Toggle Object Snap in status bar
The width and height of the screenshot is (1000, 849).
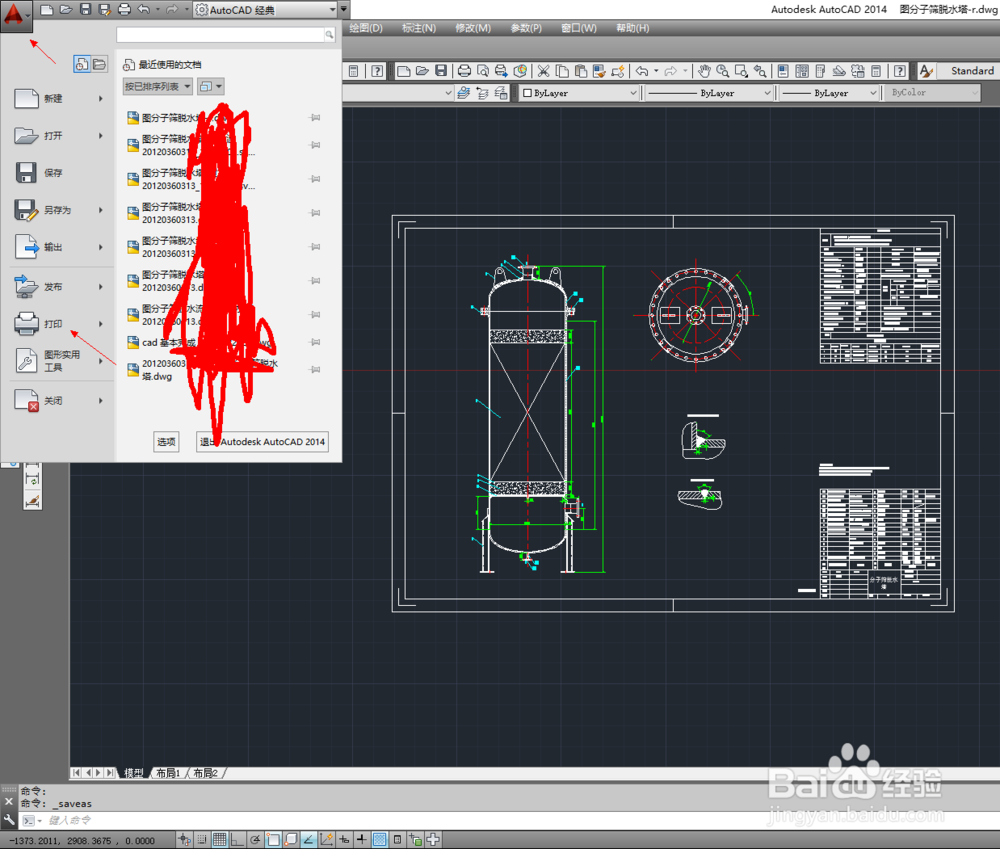273,839
